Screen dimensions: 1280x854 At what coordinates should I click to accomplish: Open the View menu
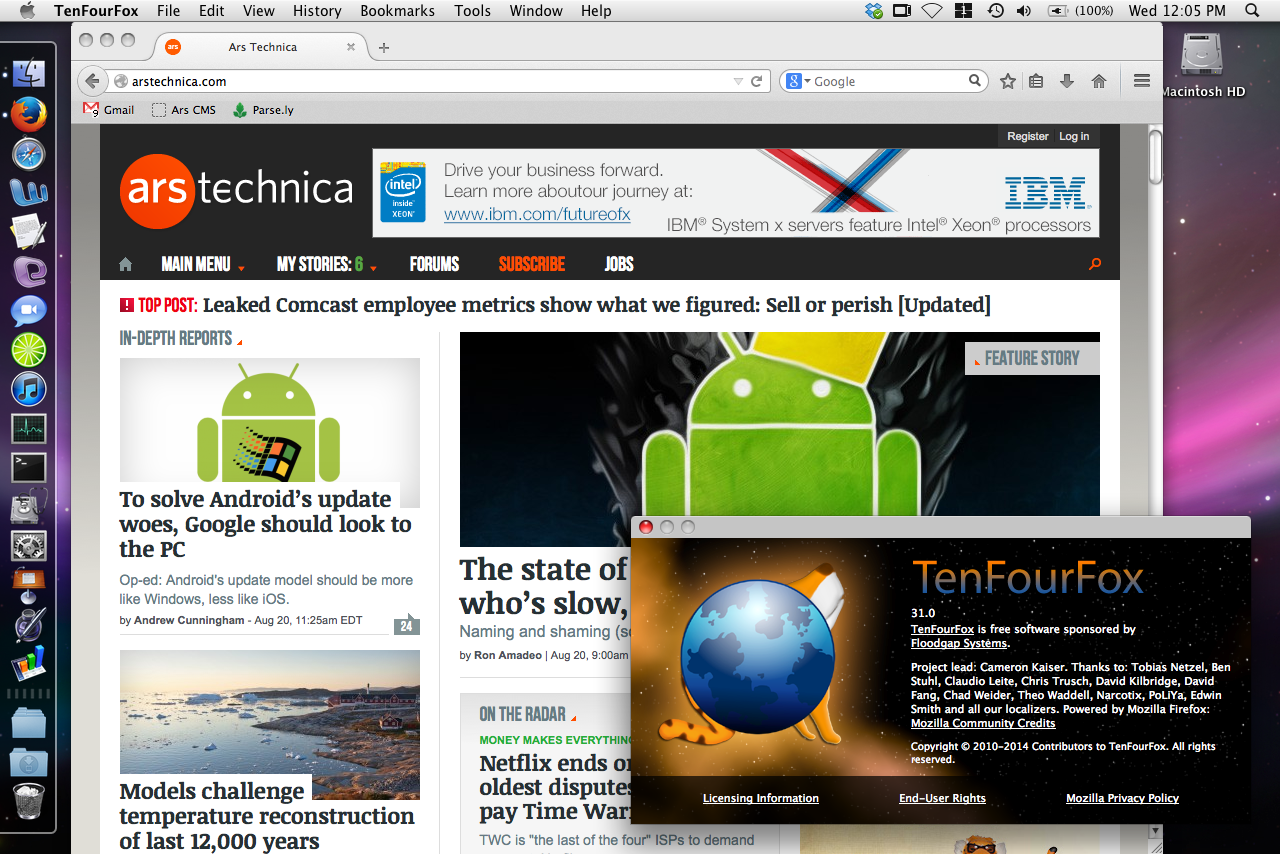point(259,10)
